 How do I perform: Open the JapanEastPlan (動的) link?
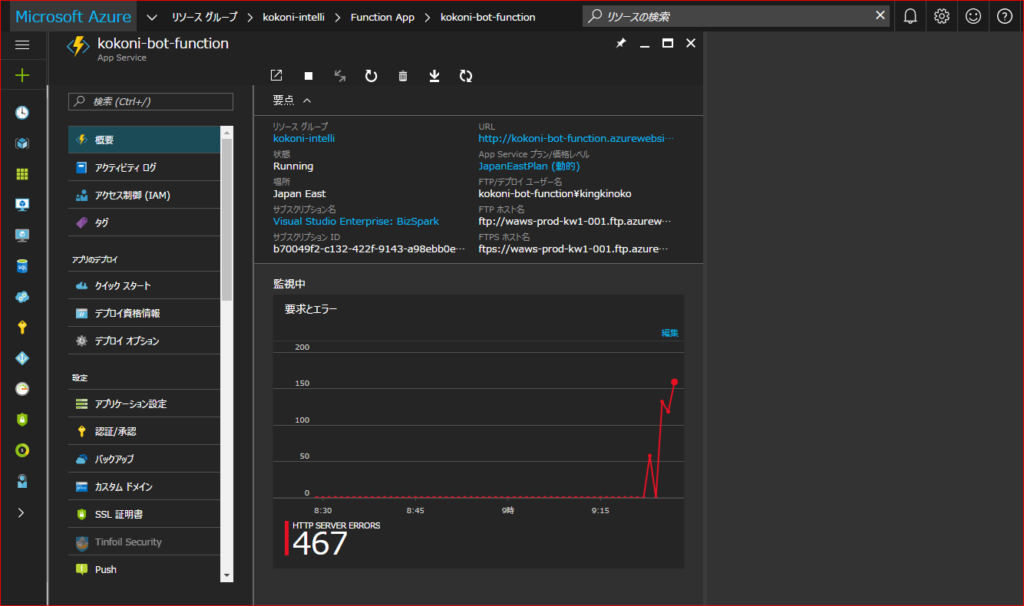click(x=529, y=166)
